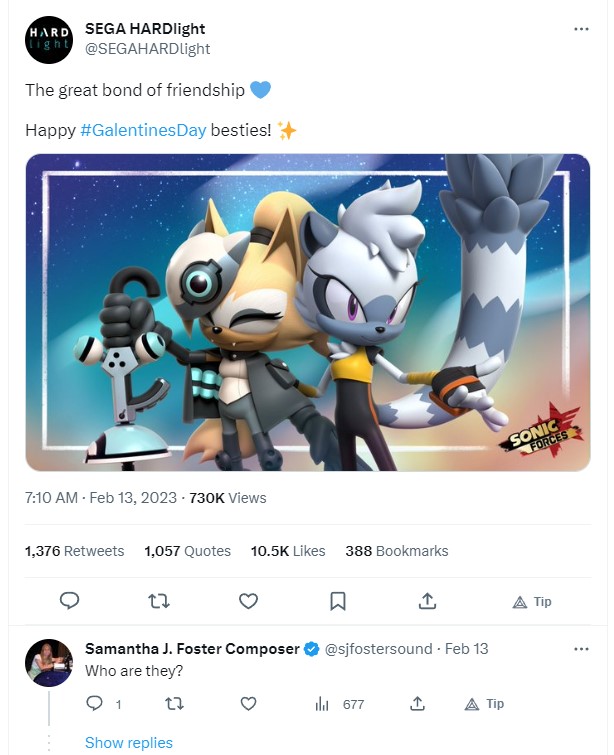Share the main tweet via upload icon
The height and width of the screenshot is (755, 614).
[427, 600]
